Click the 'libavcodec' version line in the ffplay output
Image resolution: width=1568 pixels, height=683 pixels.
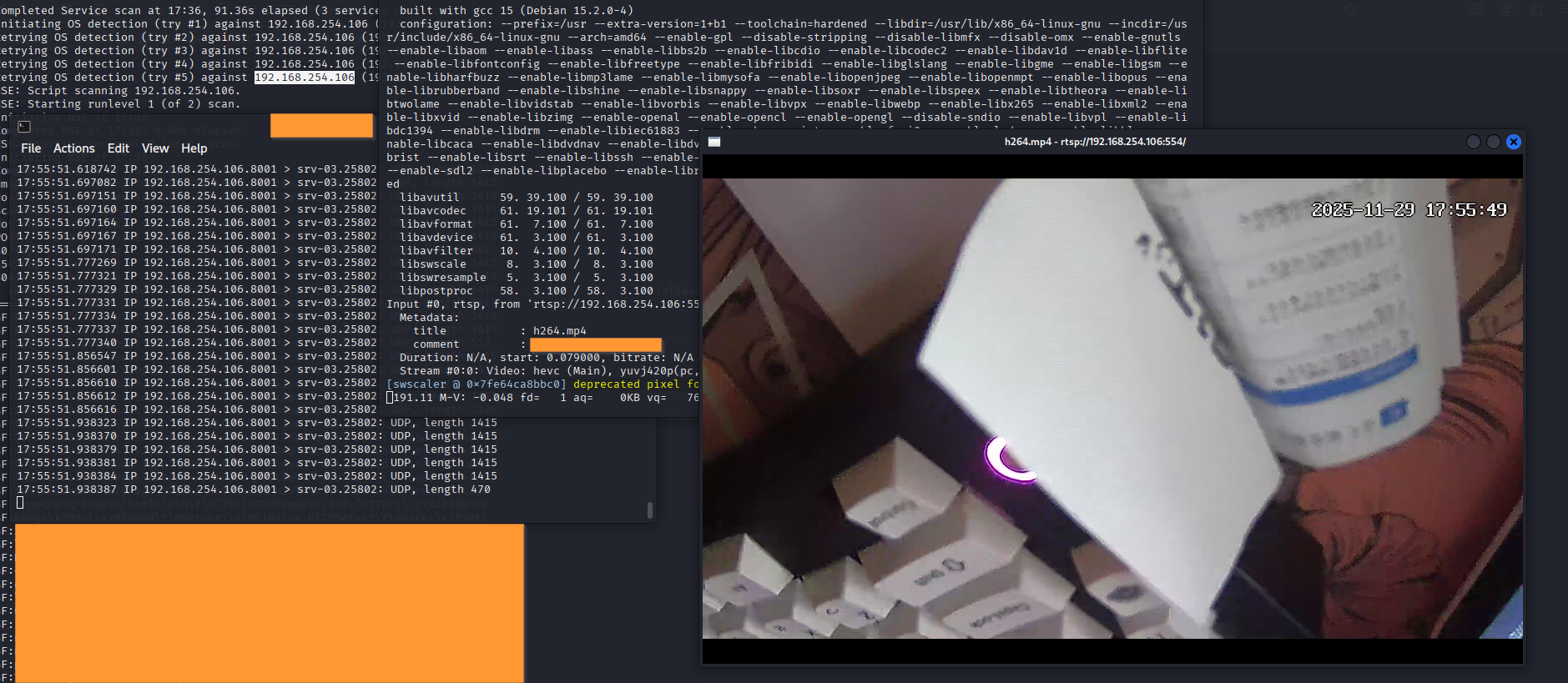(526, 211)
